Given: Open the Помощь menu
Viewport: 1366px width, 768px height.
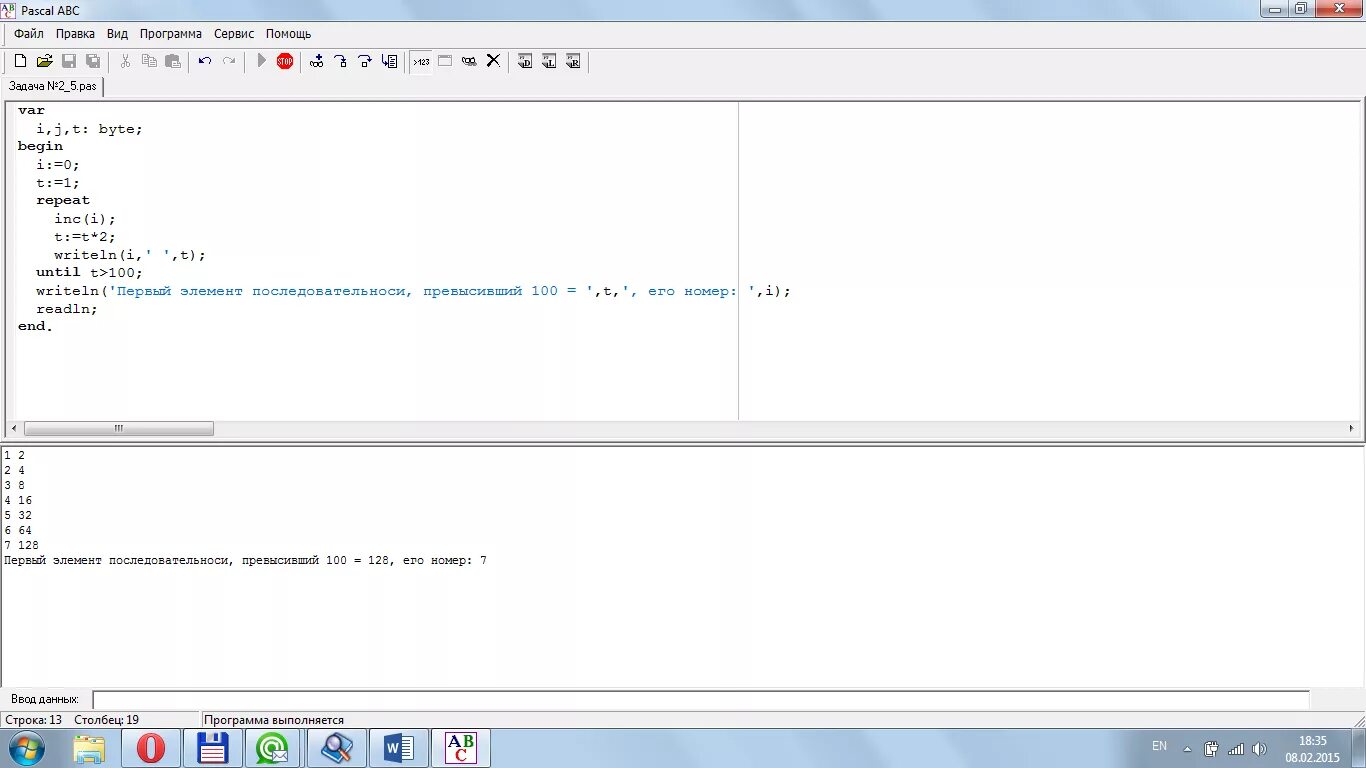Looking at the screenshot, I should [x=289, y=34].
